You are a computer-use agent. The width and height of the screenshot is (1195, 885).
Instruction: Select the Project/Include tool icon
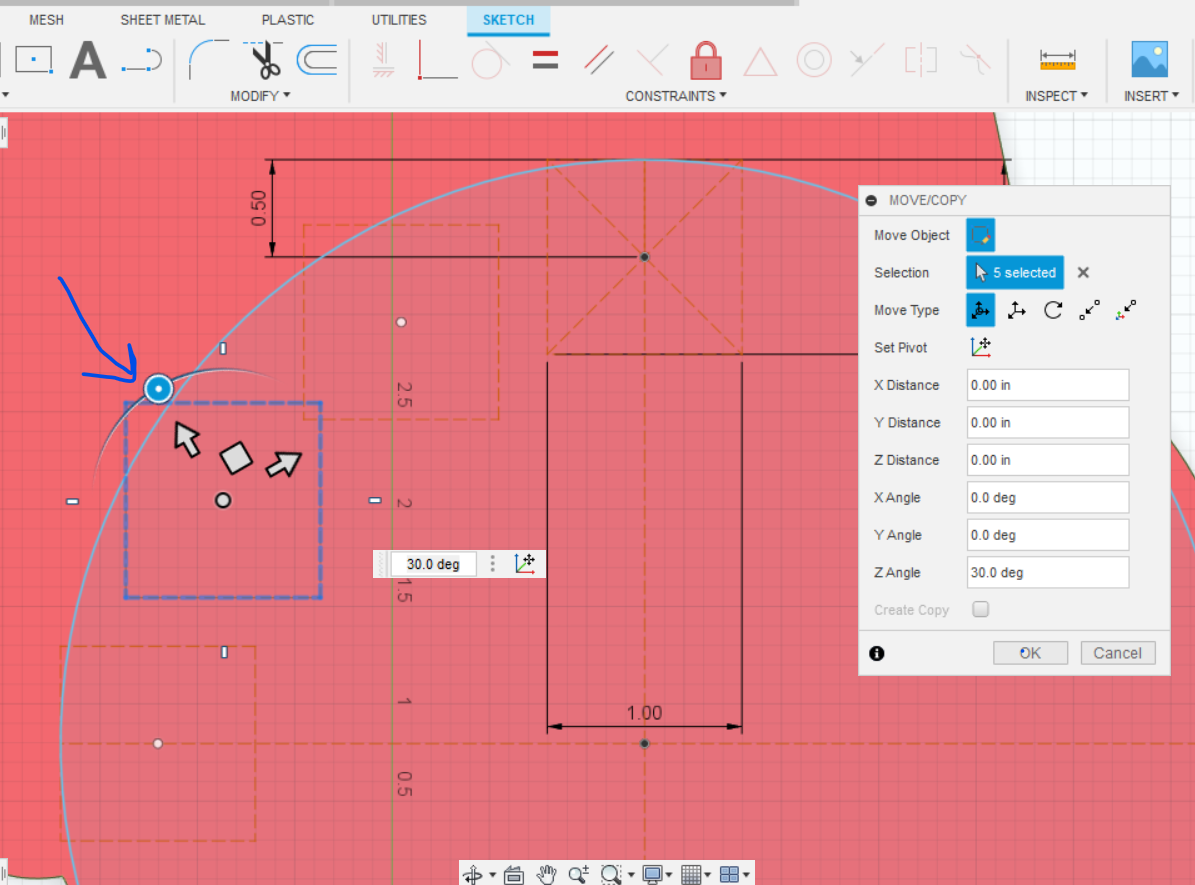pos(142,60)
